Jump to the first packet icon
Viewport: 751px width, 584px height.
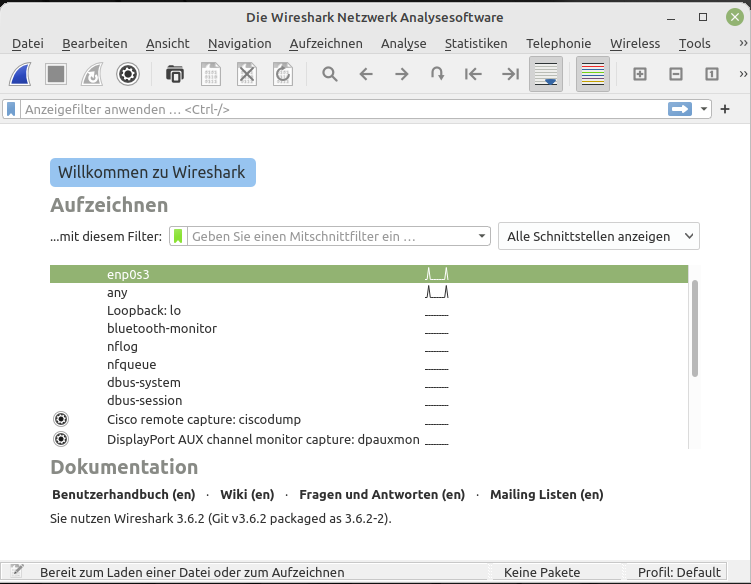coord(473,74)
